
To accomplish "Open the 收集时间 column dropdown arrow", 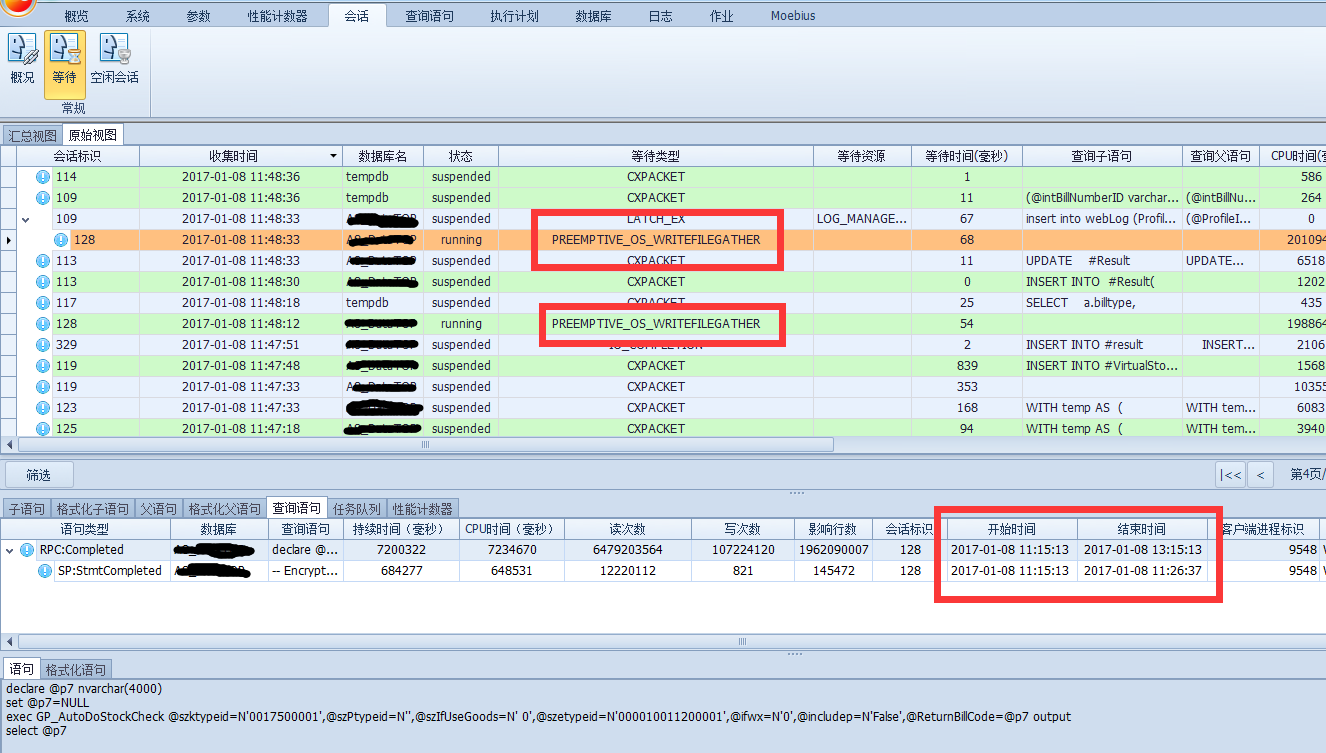I will click(x=331, y=156).
